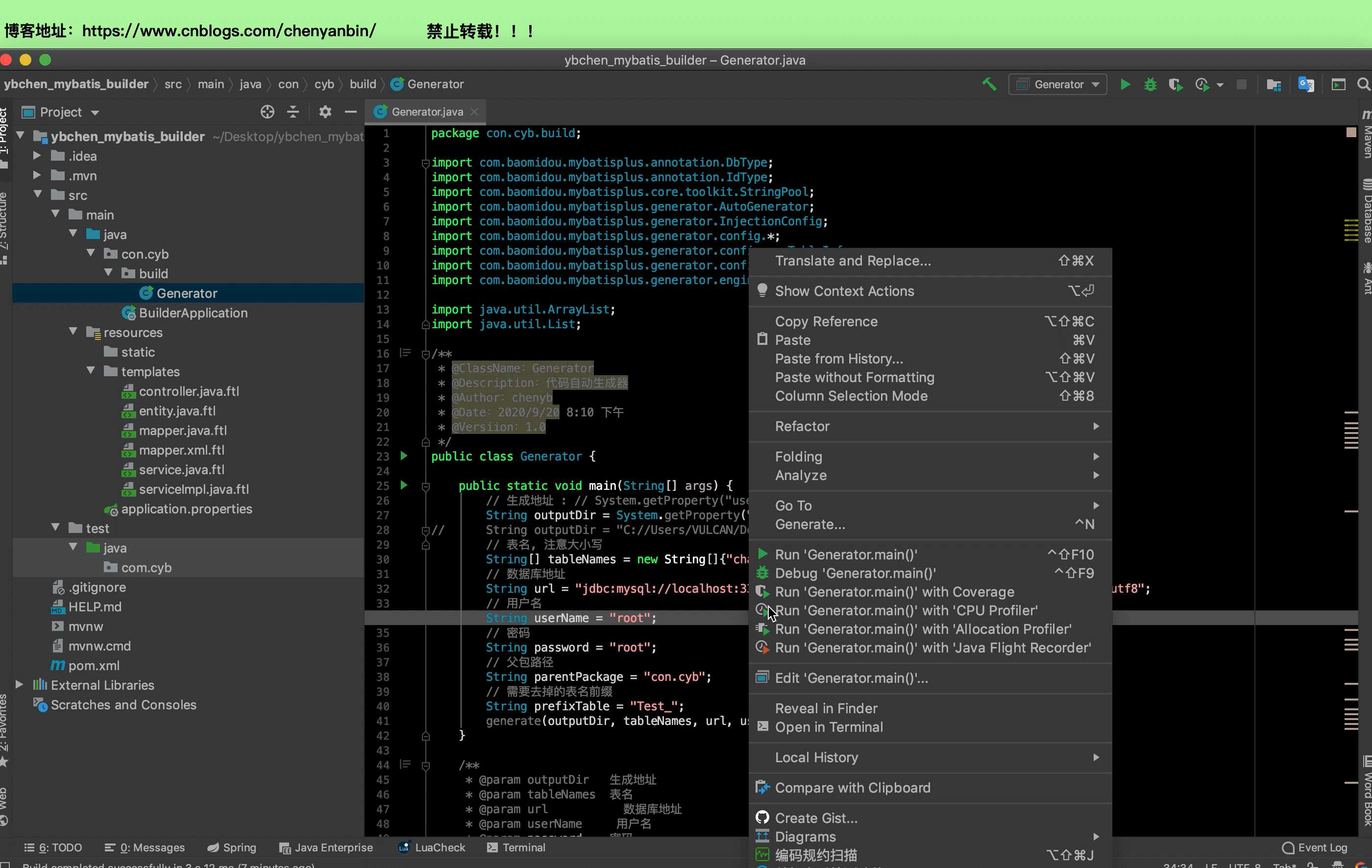Screen dimensions: 1372x868
Task: Click run gutter arrow beside main method
Action: (404, 485)
